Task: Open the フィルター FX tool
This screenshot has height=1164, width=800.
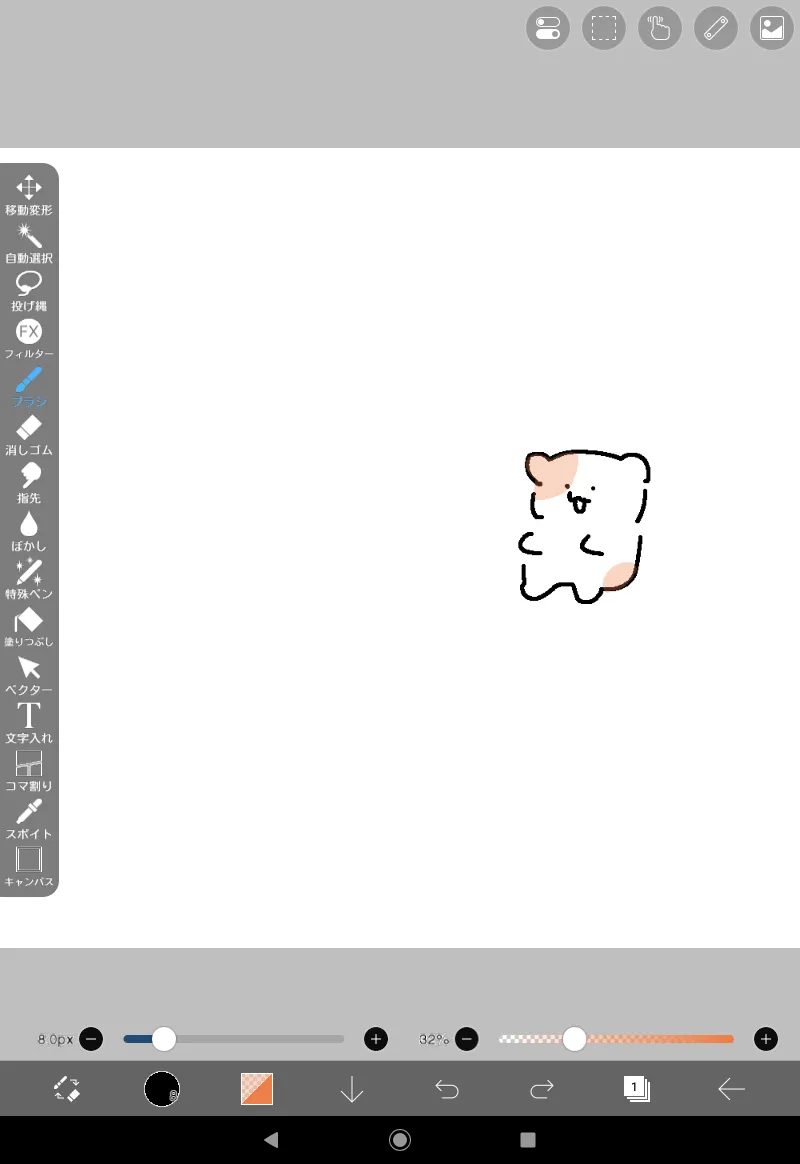Action: pos(29,339)
